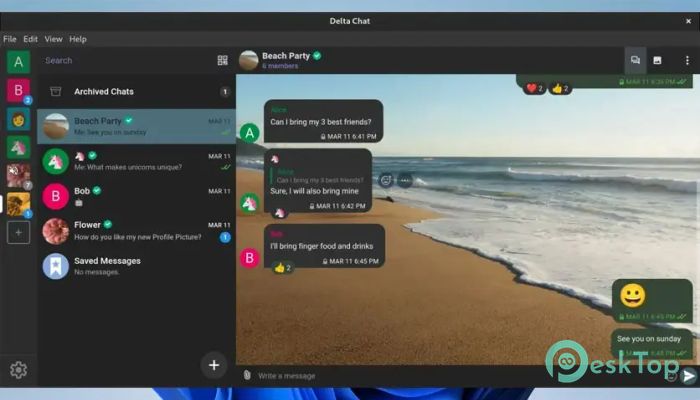The height and width of the screenshot is (400, 700).
Task: Open more options on unicorn's message
Action: point(404,180)
